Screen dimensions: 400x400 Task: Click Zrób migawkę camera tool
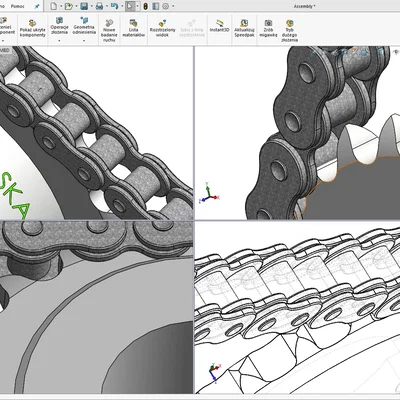coord(268,28)
